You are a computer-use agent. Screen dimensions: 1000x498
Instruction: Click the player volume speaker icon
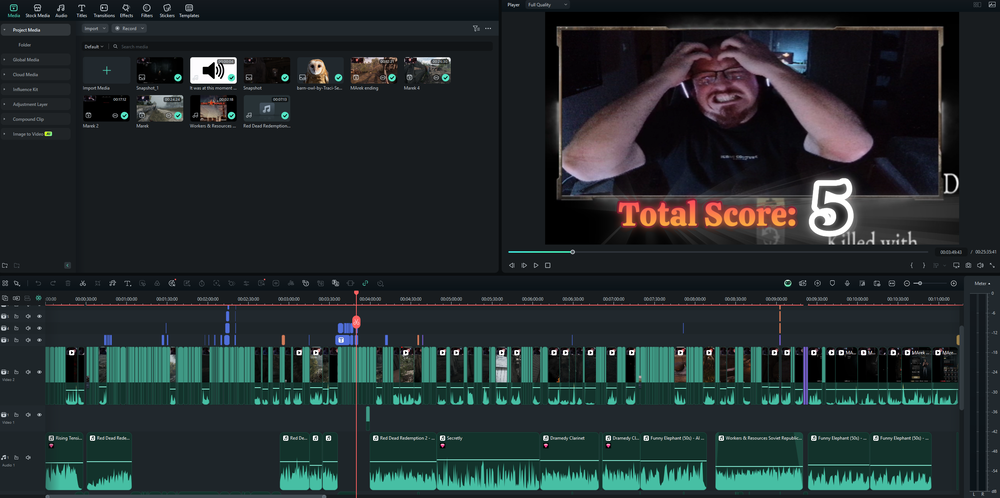pos(980,265)
